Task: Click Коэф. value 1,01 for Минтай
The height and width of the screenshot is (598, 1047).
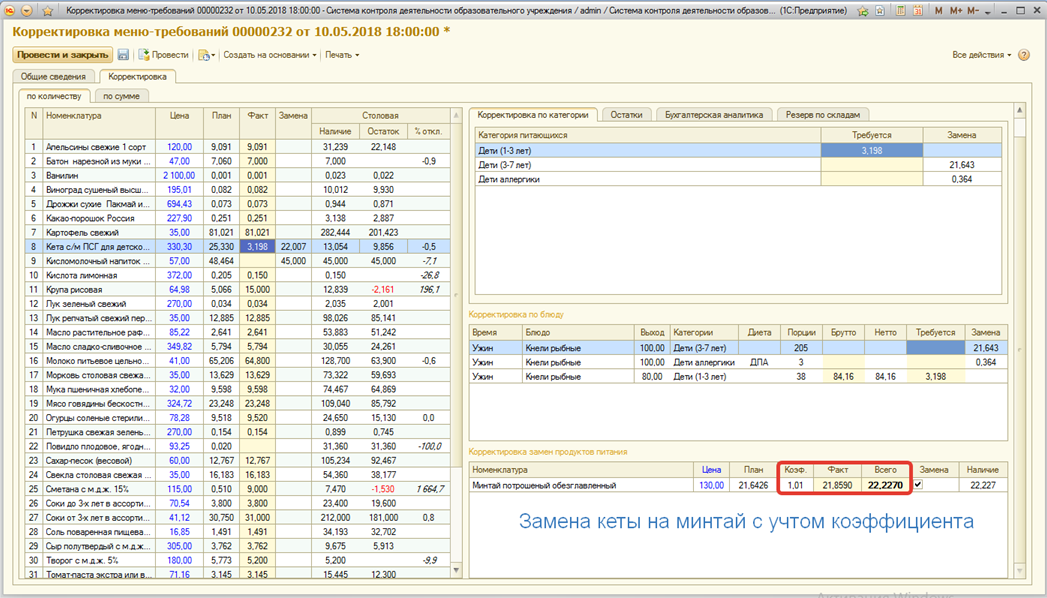Action: (795, 485)
